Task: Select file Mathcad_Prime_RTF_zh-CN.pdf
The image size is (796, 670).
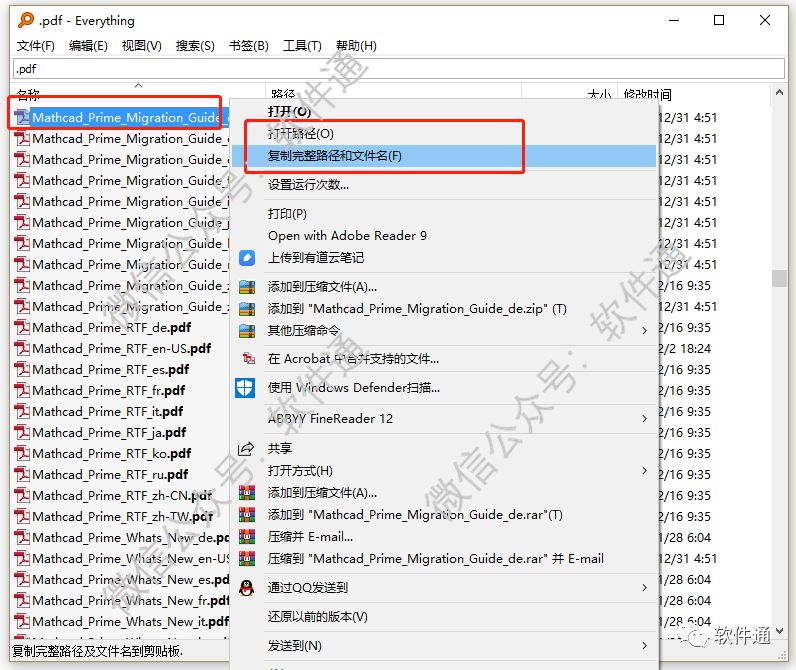Action: point(122,495)
